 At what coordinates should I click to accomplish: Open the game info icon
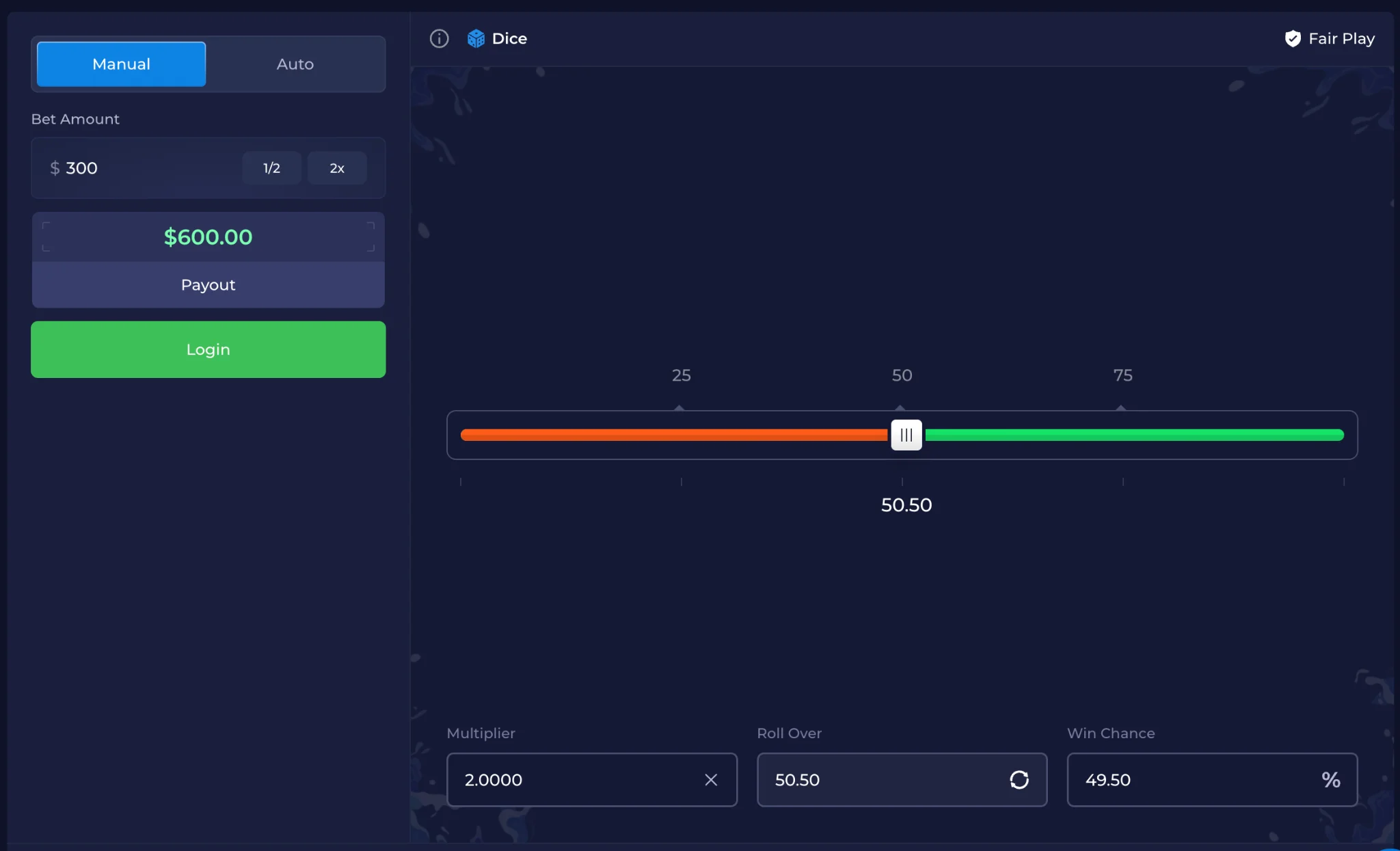coord(439,38)
